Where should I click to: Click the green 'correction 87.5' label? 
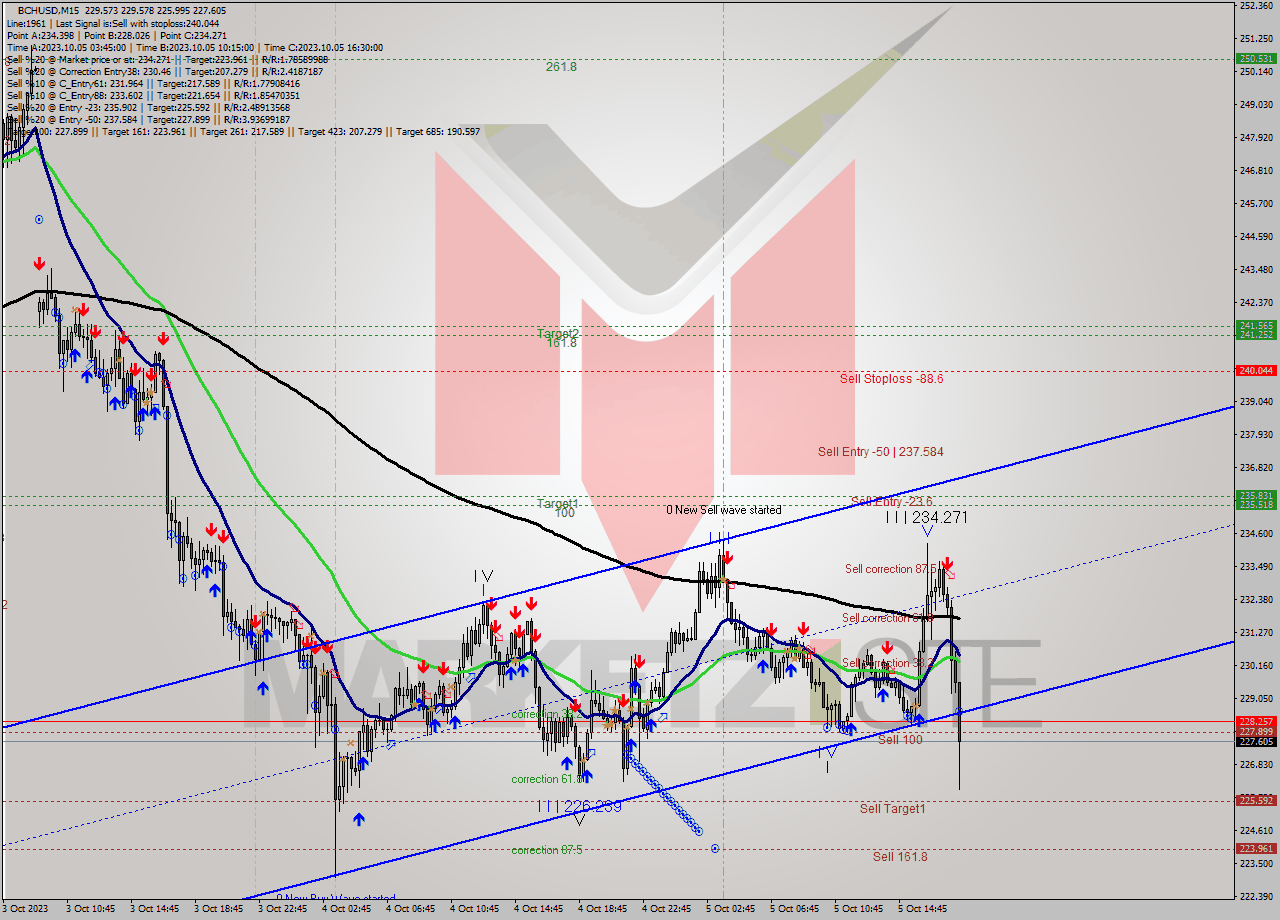[x=548, y=850]
